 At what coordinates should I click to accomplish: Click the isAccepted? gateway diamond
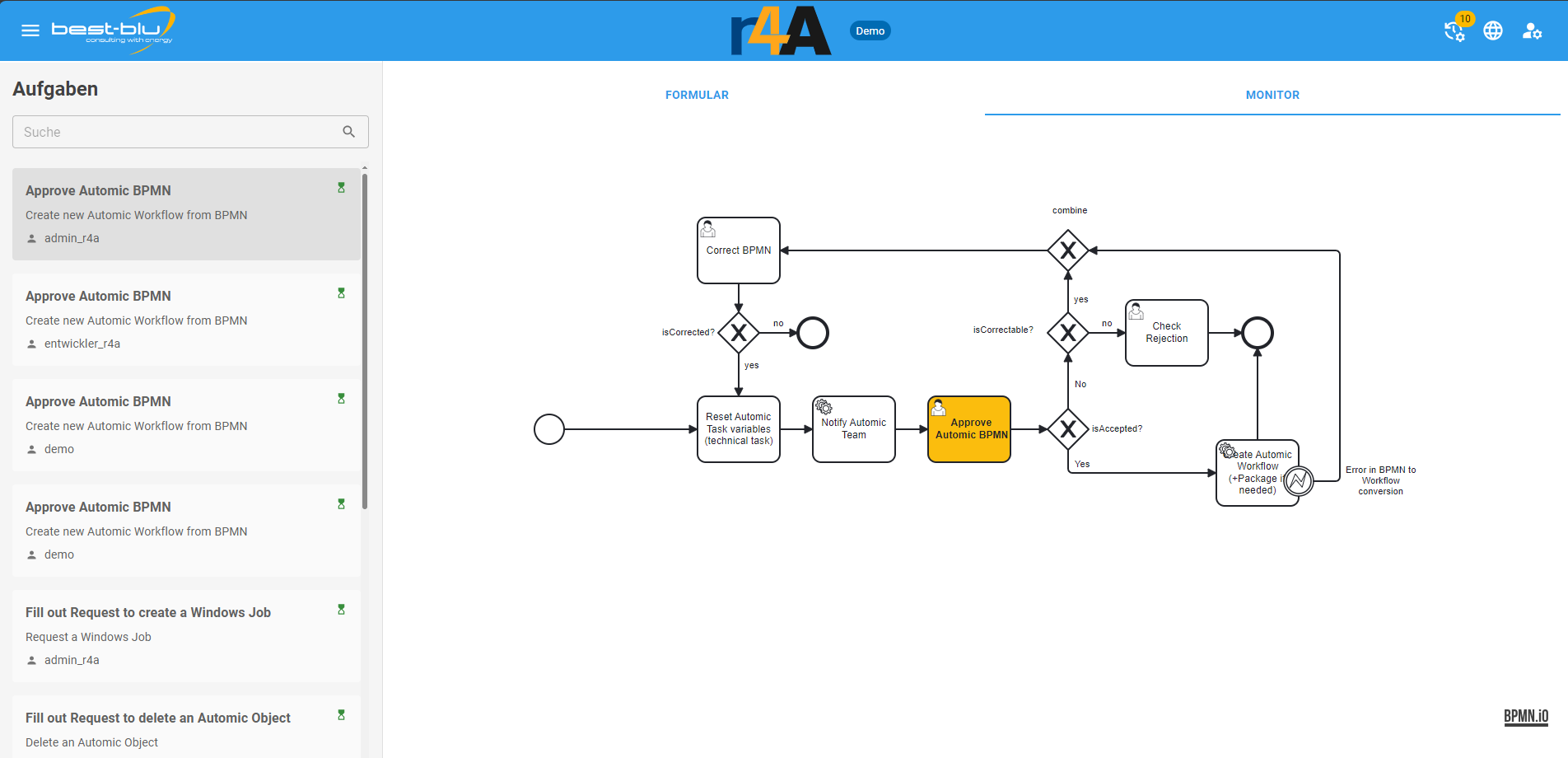point(1068,429)
